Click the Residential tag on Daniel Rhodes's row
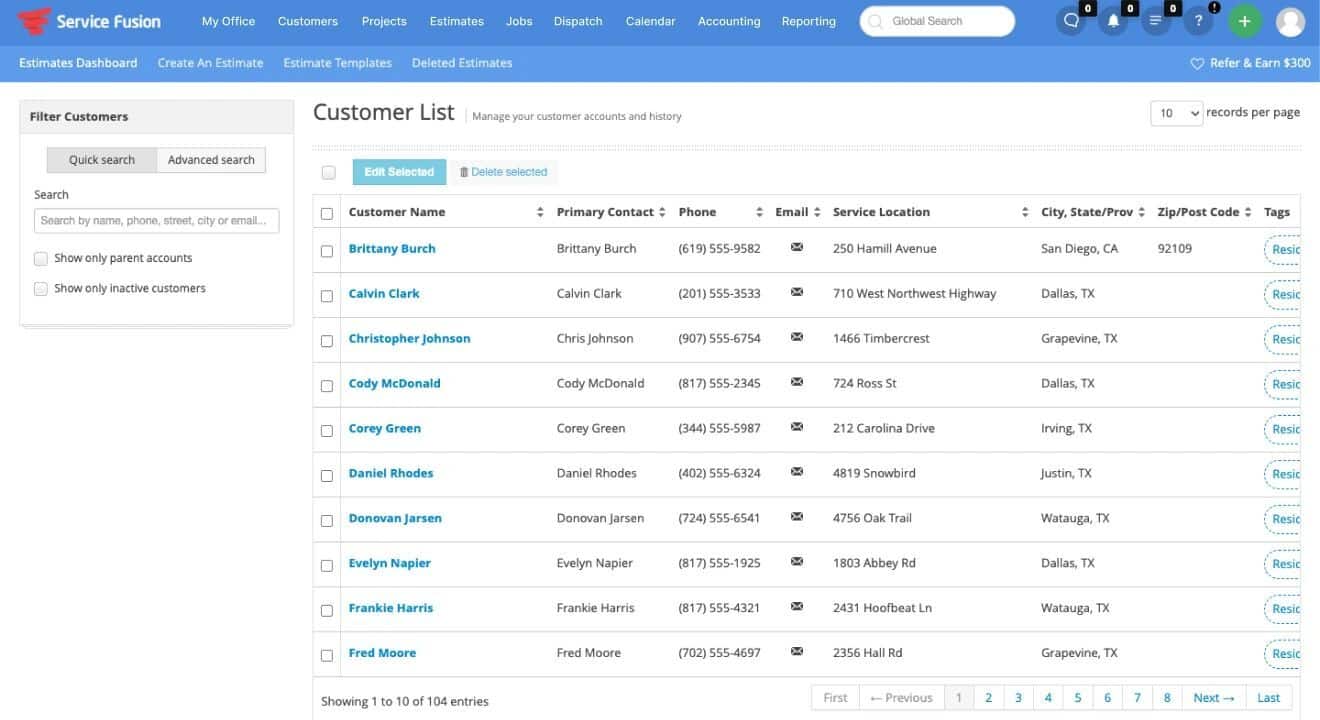 1285,474
